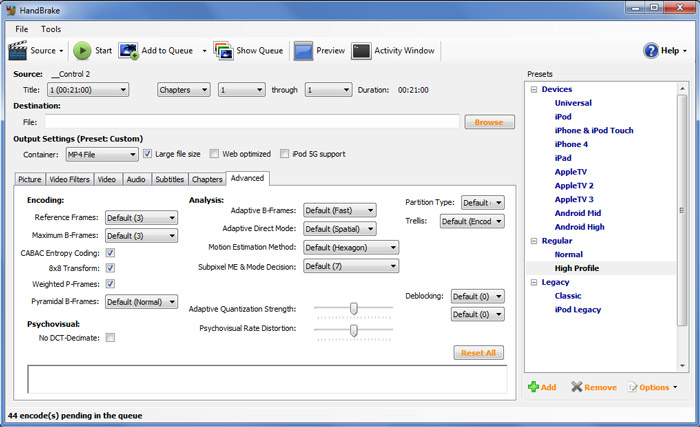Adjust Psychovisual Rate Distortion slider

click(354, 330)
